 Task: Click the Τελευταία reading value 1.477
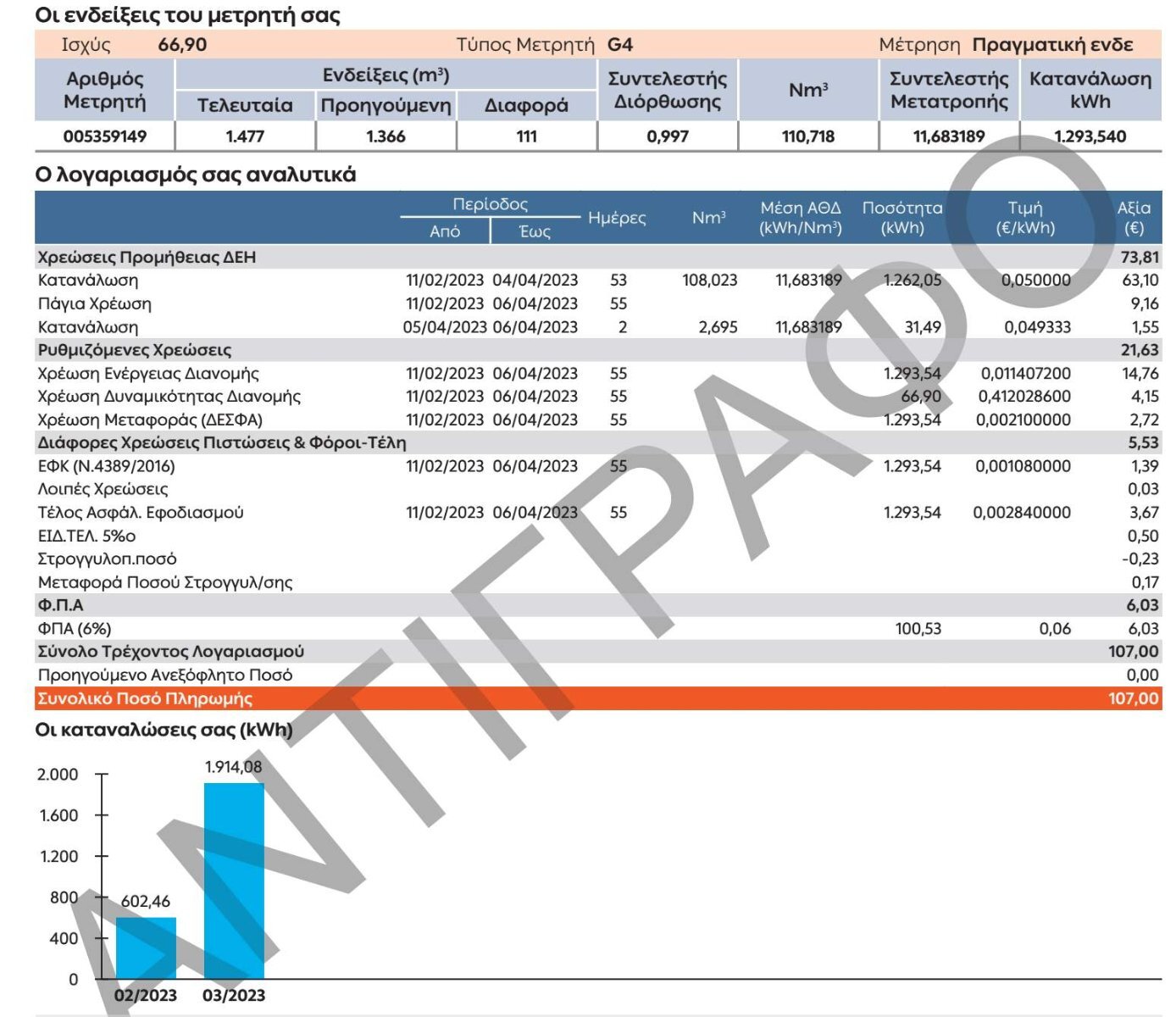tap(245, 136)
